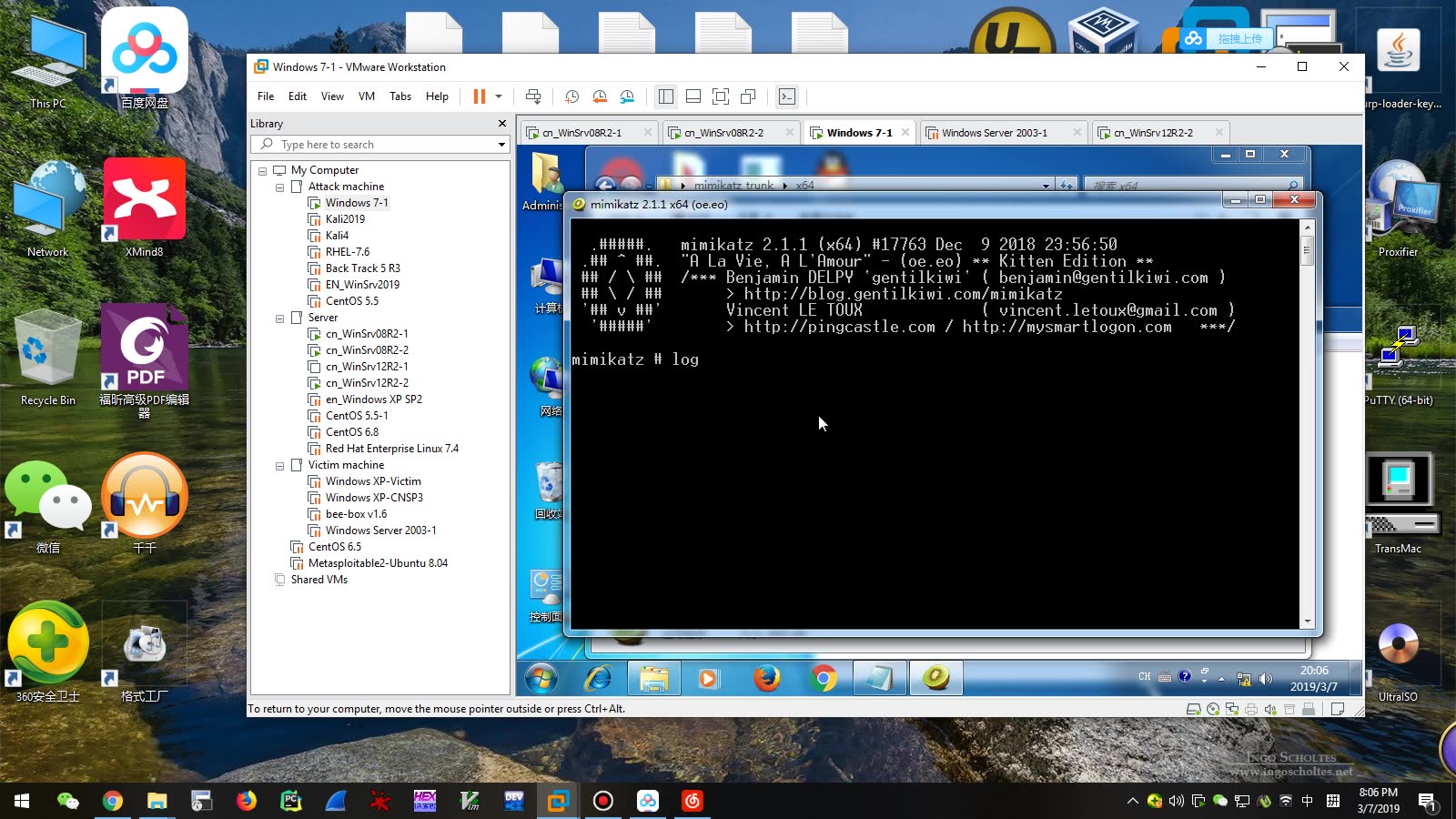
Task: Click the VMware network adapter status icon
Action: coord(1232,710)
